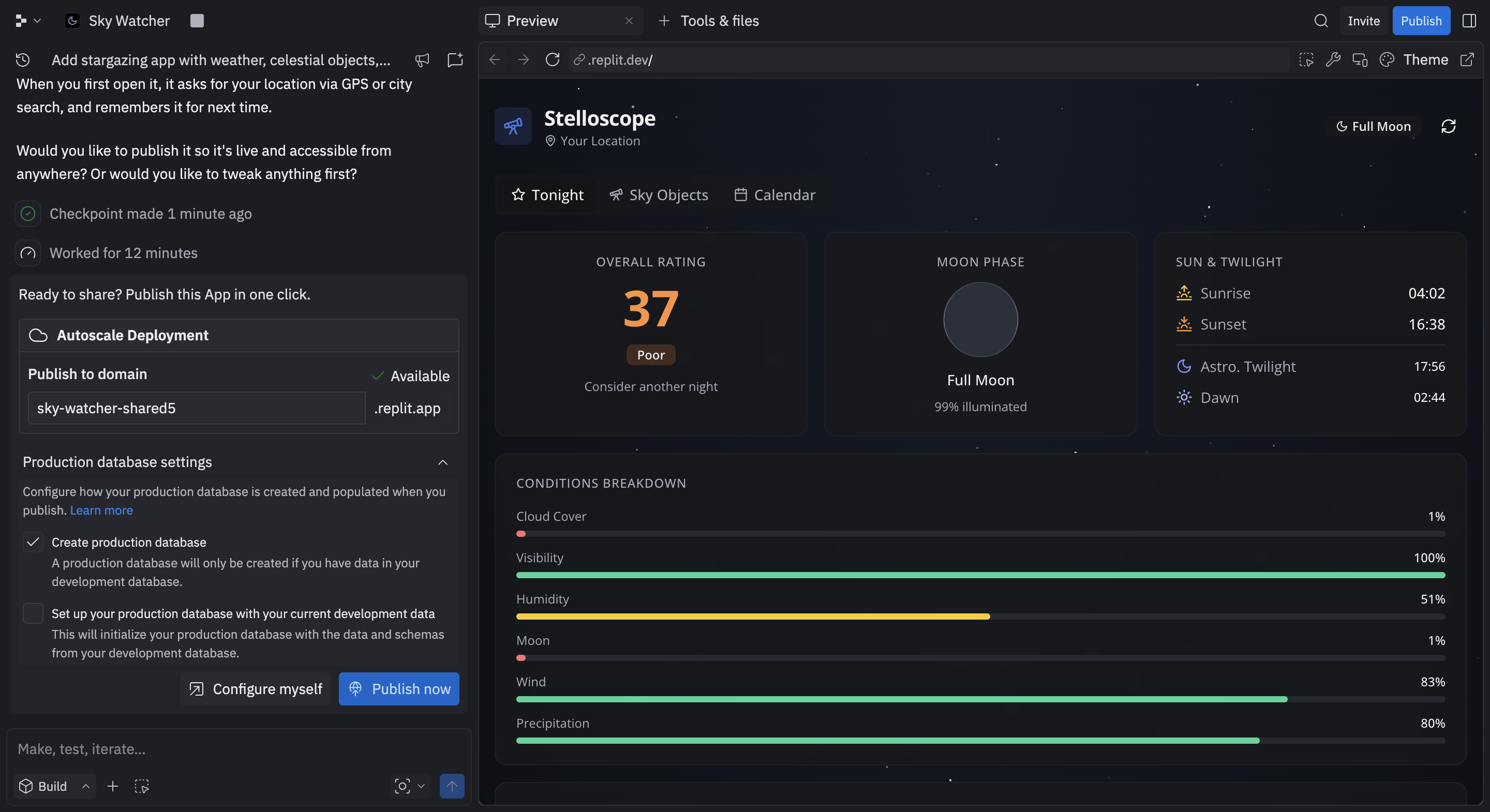Image resolution: width=1490 pixels, height=812 pixels.
Task: Open the wrench developer tools icon
Action: 1333,59
